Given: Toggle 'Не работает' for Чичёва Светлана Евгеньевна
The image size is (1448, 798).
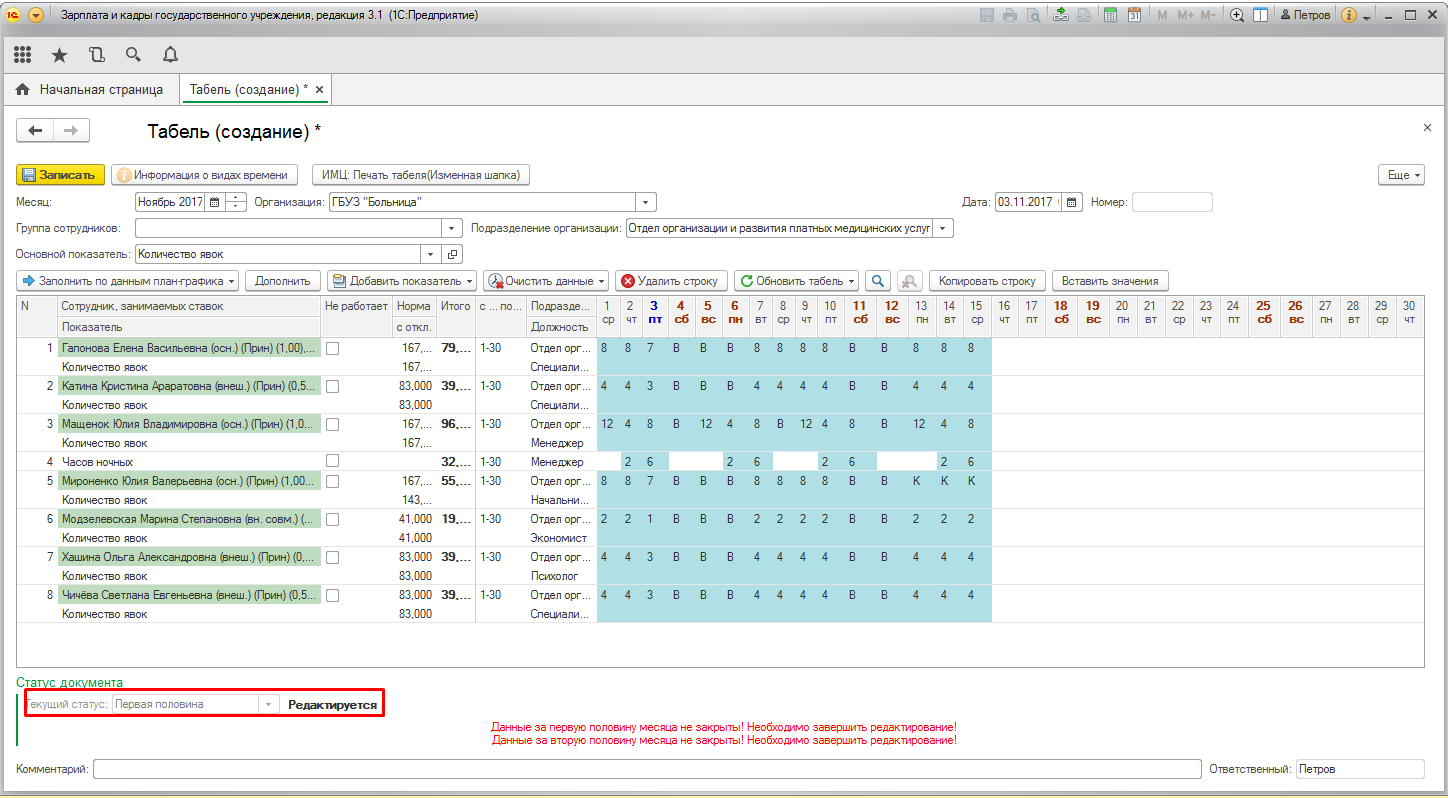Looking at the screenshot, I should point(333,595).
